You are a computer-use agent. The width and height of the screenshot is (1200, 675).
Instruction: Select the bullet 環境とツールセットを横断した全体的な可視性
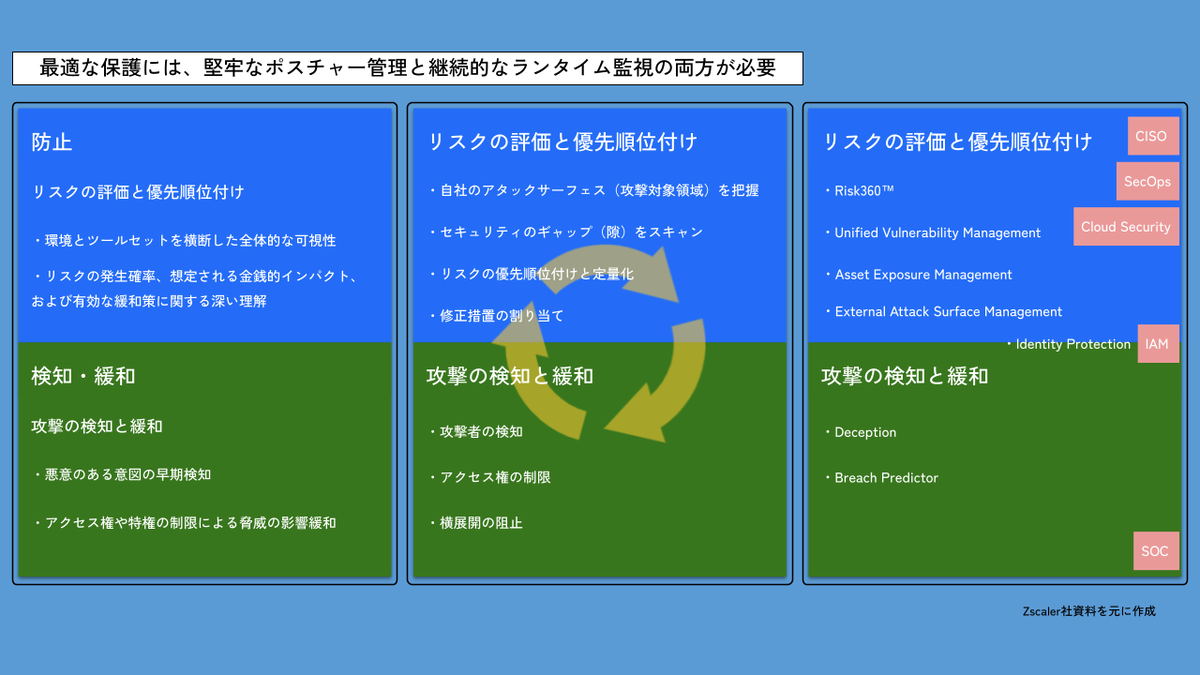[x=183, y=241]
